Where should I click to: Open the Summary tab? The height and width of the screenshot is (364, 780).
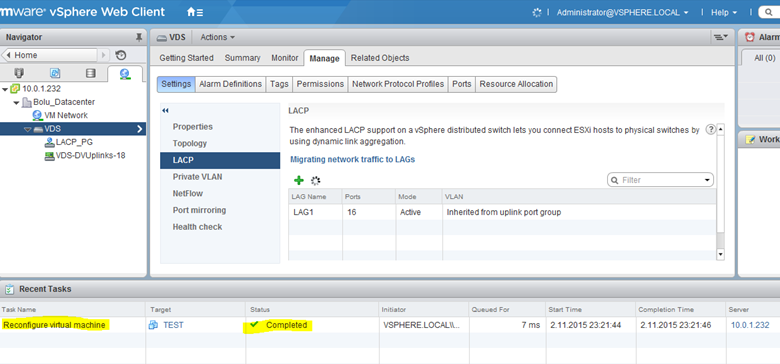point(242,58)
